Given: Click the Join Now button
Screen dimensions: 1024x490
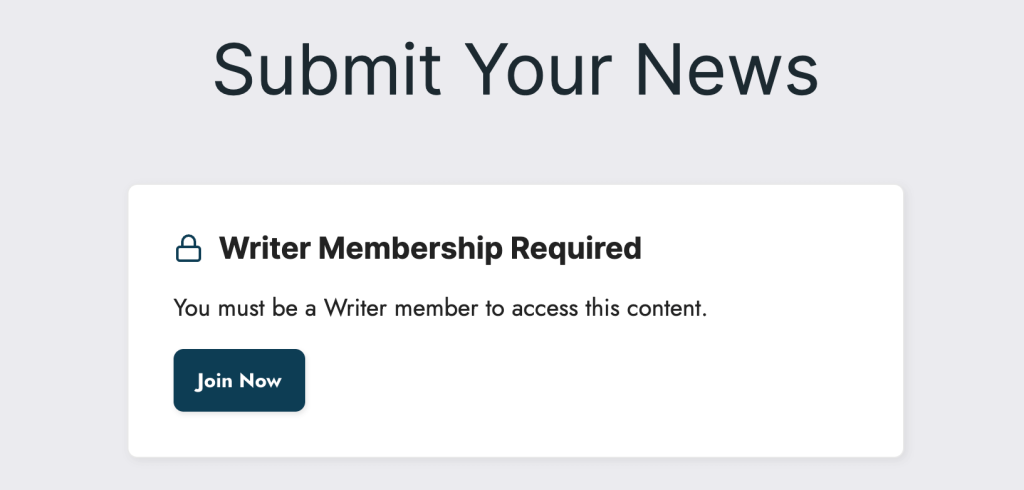Looking at the screenshot, I should coord(239,380).
